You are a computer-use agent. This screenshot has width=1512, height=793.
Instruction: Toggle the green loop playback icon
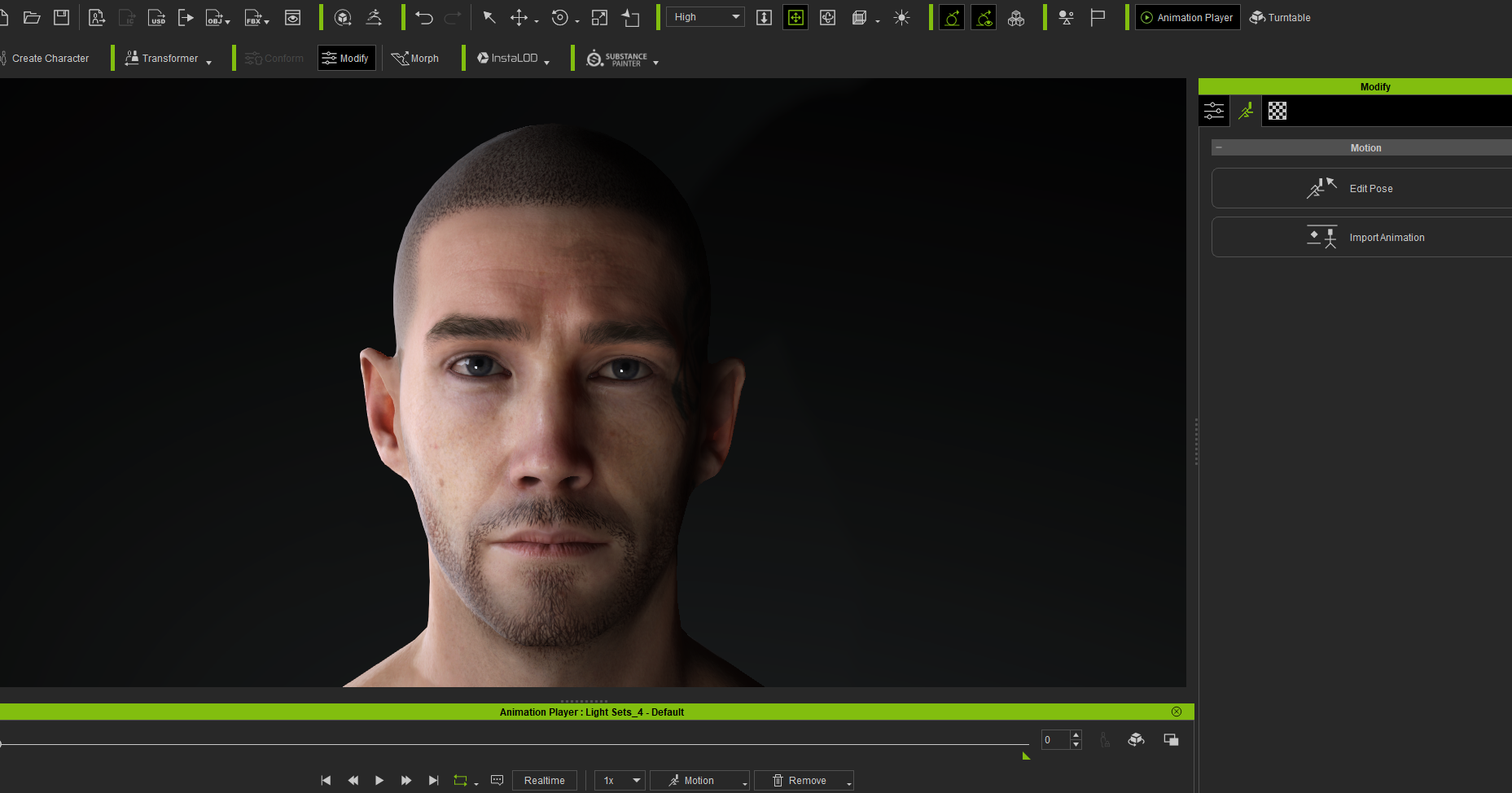coord(461,780)
